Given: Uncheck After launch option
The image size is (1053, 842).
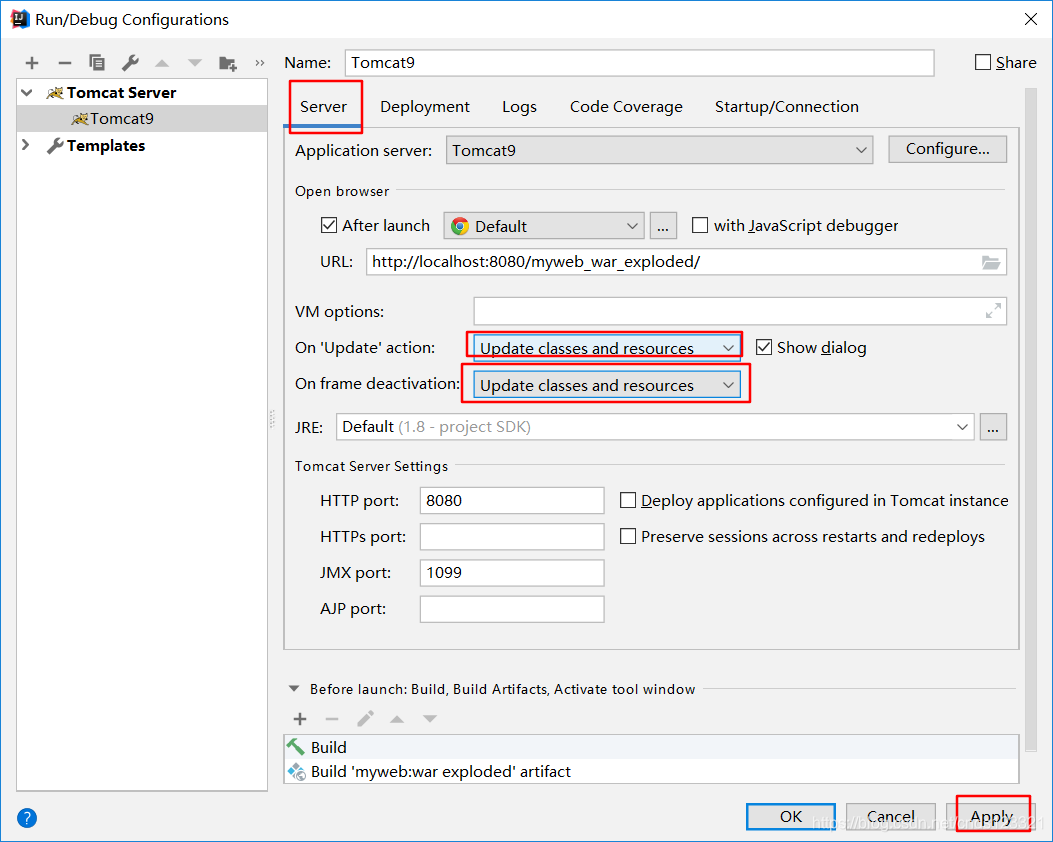Looking at the screenshot, I should 329,225.
